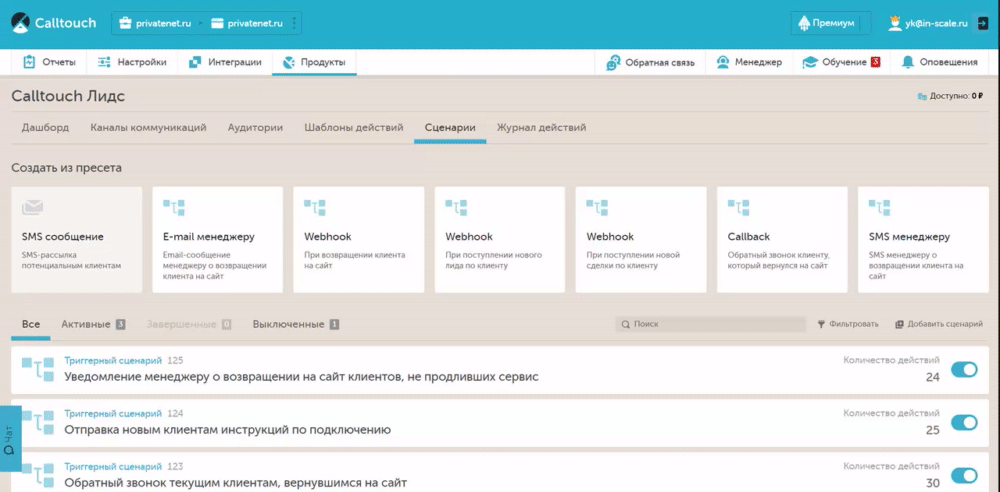Click the trigger icon of scenario 125
Viewport: 1000px width, 492px height.
38,370
